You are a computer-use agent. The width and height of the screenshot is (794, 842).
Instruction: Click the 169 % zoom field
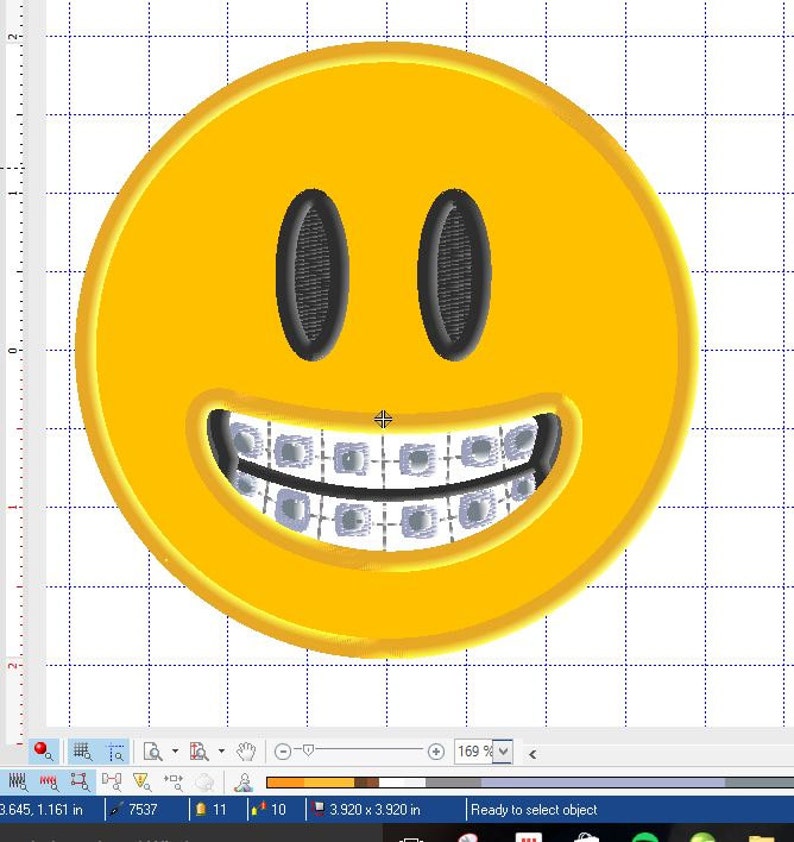click(474, 751)
